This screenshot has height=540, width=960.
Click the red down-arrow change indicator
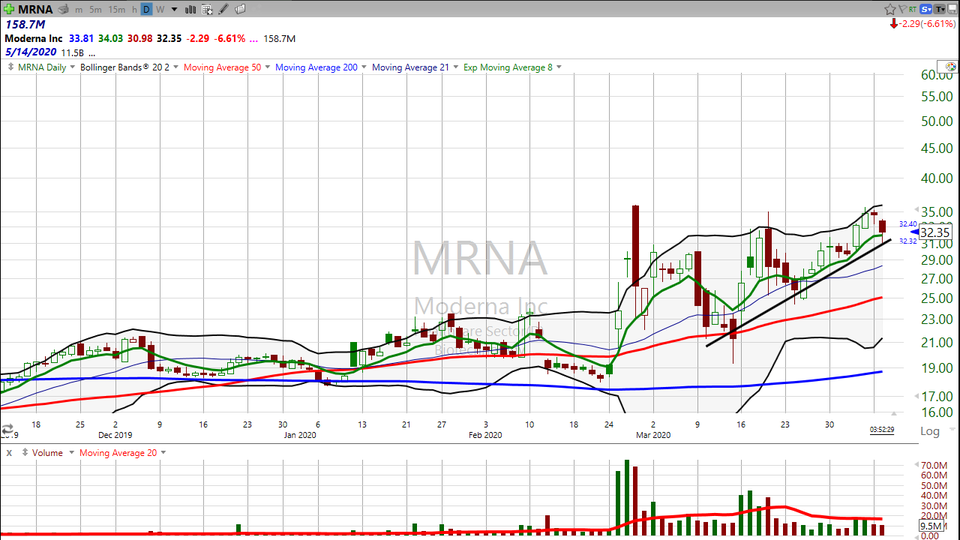[x=894, y=24]
